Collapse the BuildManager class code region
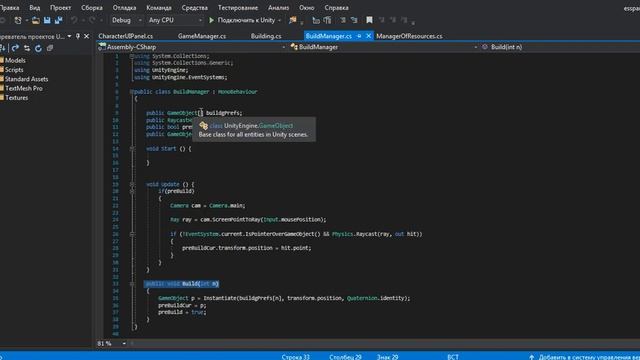This screenshot has height=360, width=640. pyautogui.click(x=131, y=92)
